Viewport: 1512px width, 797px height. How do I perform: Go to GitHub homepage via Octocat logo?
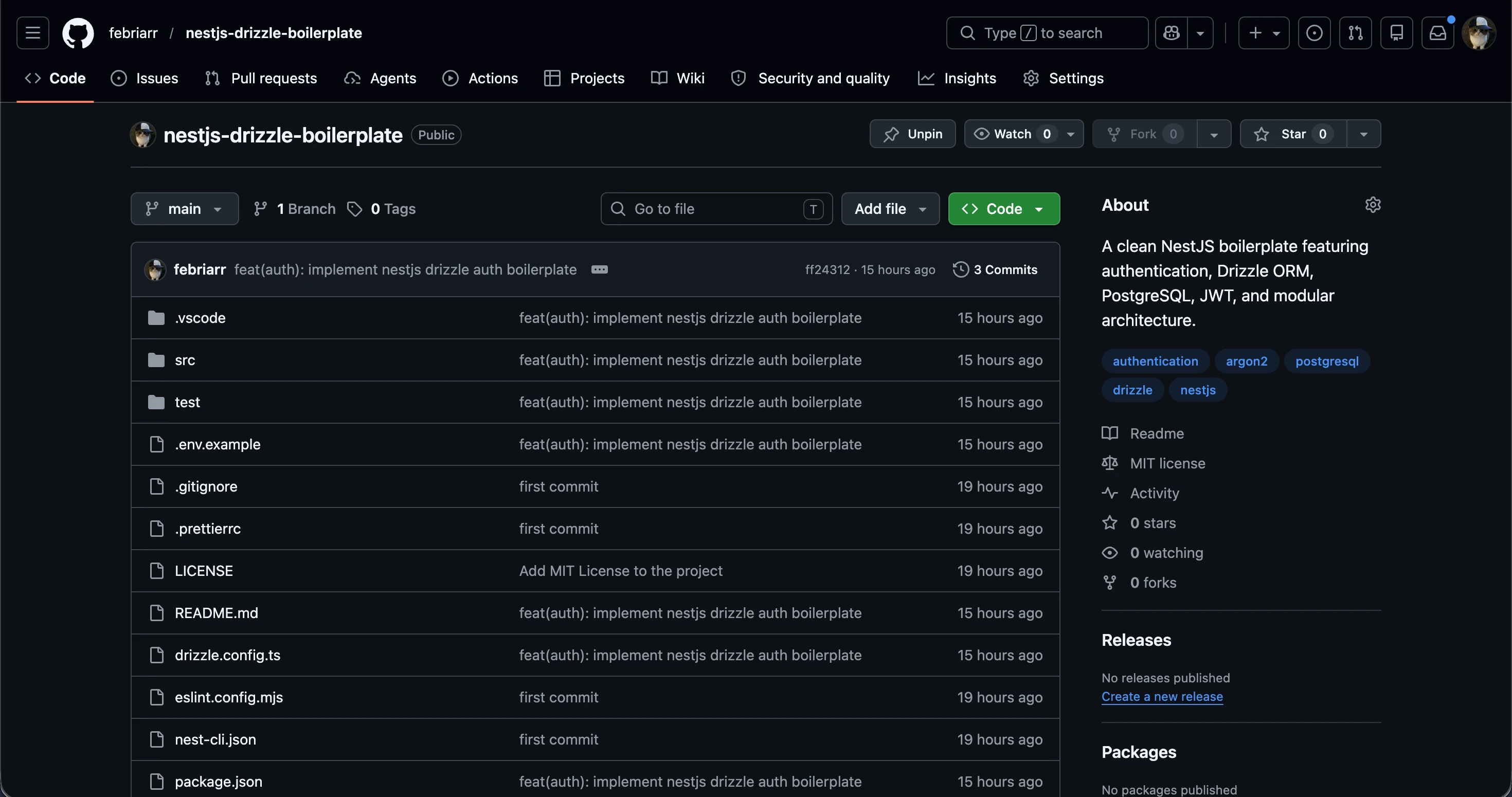[78, 33]
